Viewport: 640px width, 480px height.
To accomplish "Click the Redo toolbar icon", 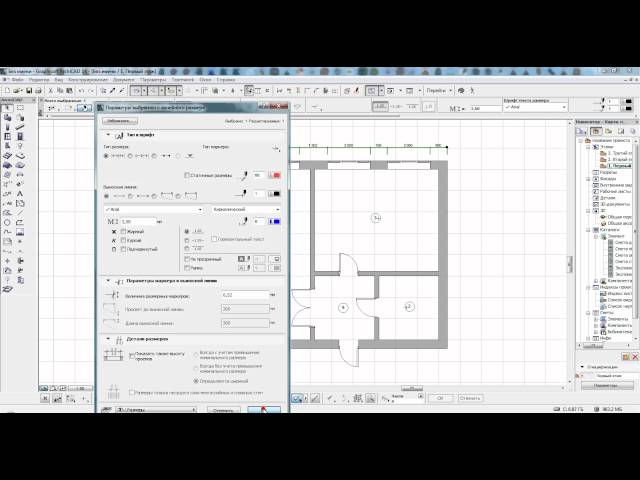I will point(91,91).
